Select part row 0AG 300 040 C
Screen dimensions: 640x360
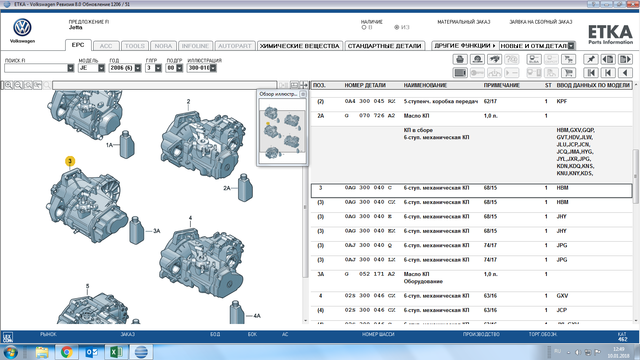[x=471, y=191]
